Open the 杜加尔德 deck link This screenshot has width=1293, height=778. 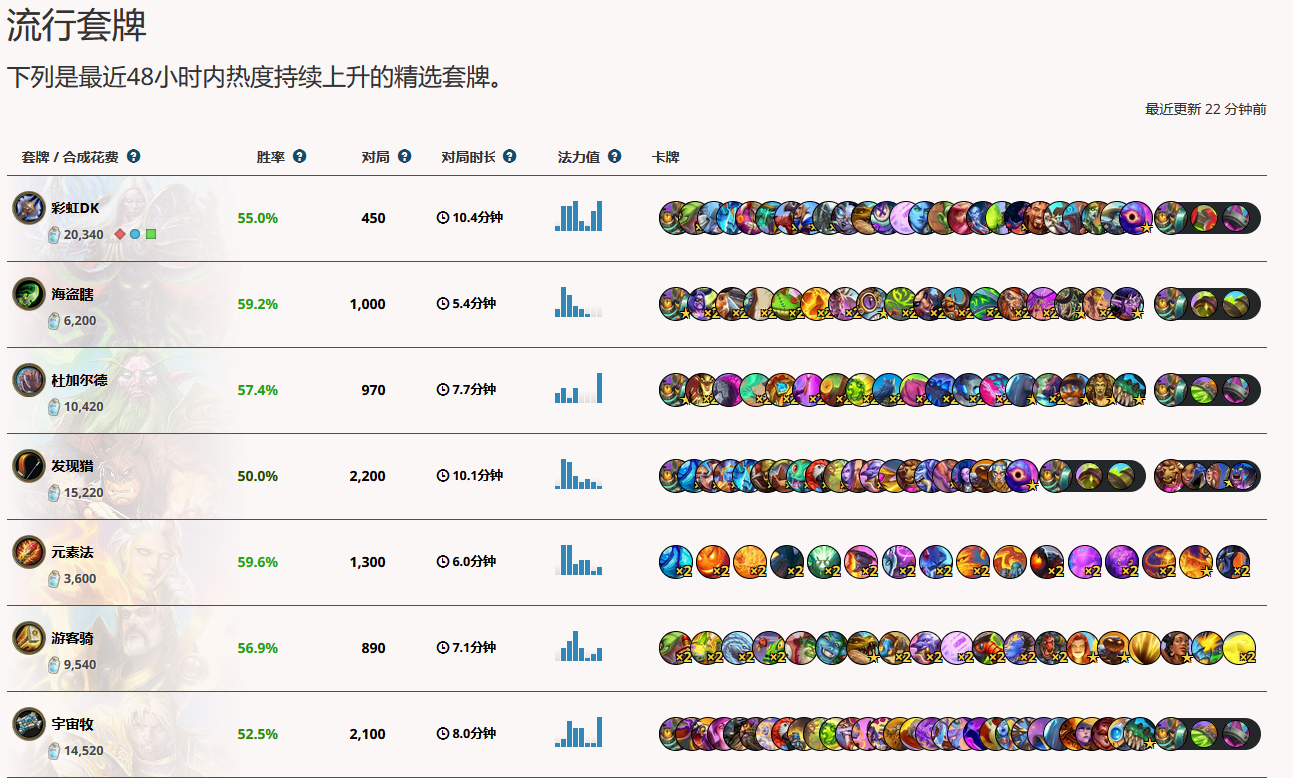point(80,380)
